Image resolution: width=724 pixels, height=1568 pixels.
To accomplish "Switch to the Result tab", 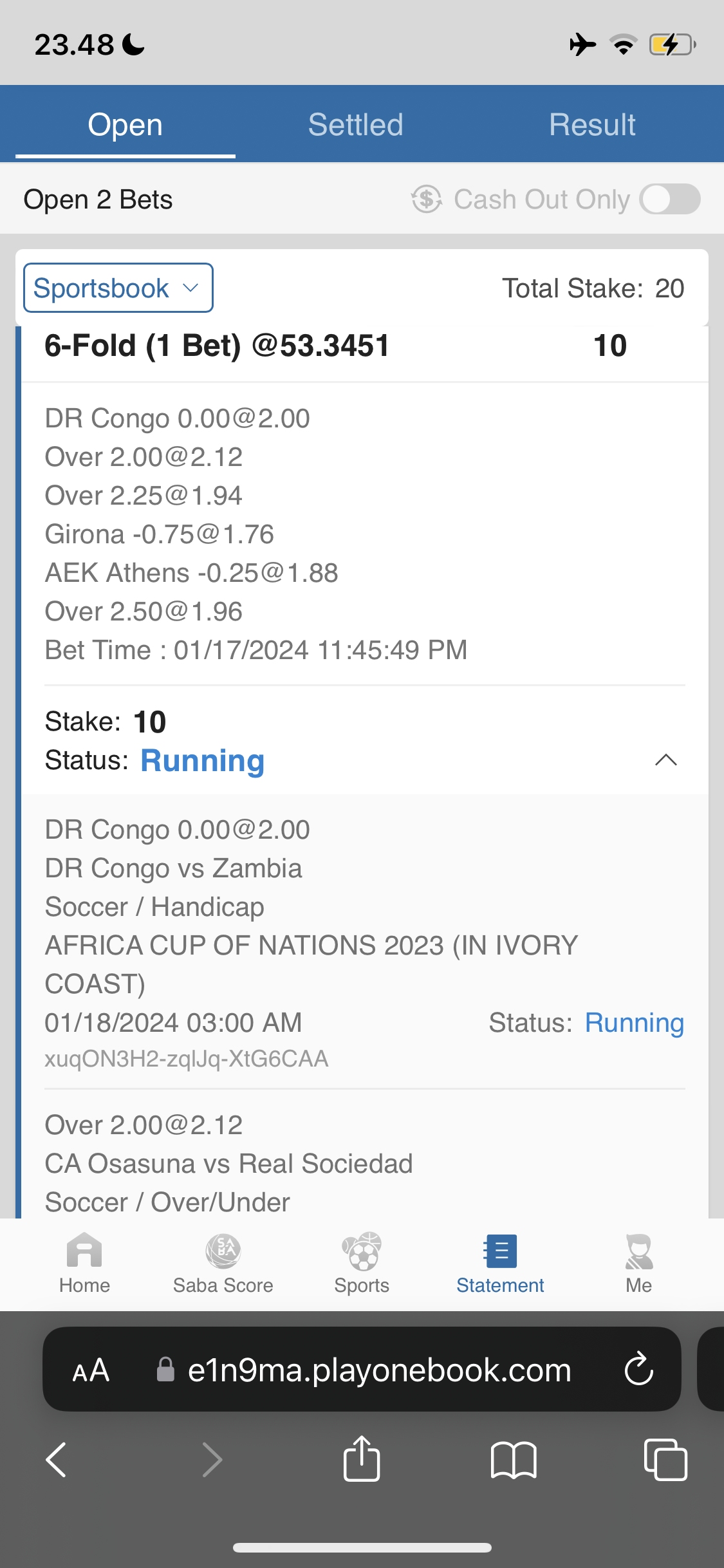I will [x=592, y=124].
